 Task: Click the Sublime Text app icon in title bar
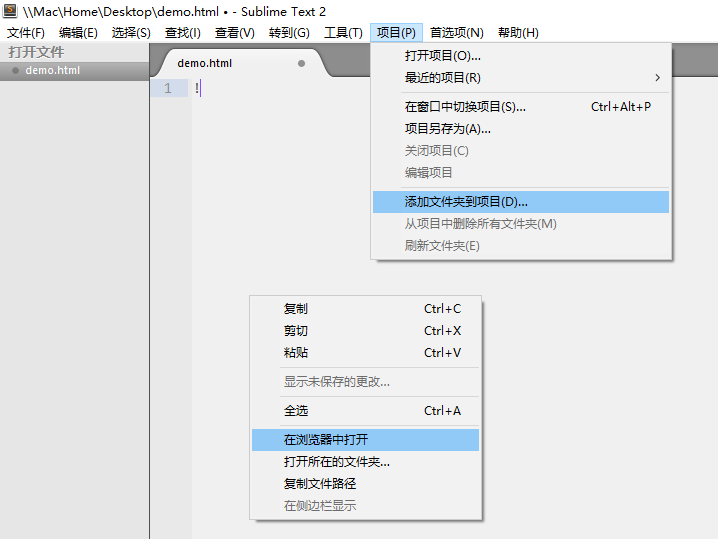pos(10,11)
